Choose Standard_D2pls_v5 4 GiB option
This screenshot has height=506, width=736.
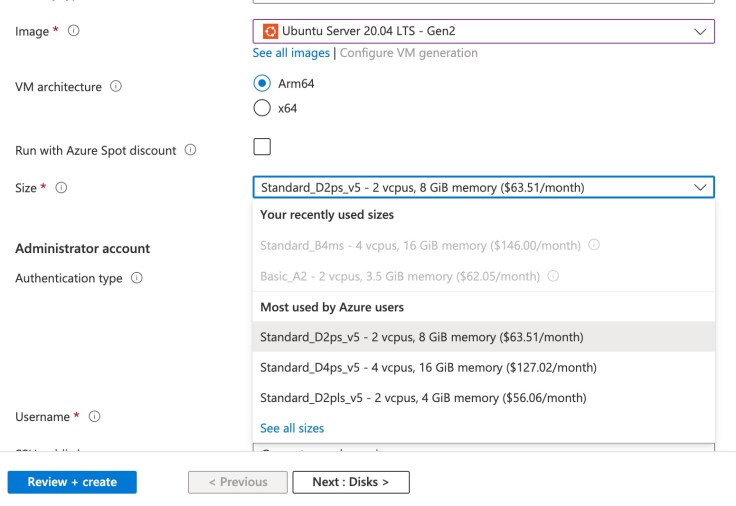coord(483,398)
